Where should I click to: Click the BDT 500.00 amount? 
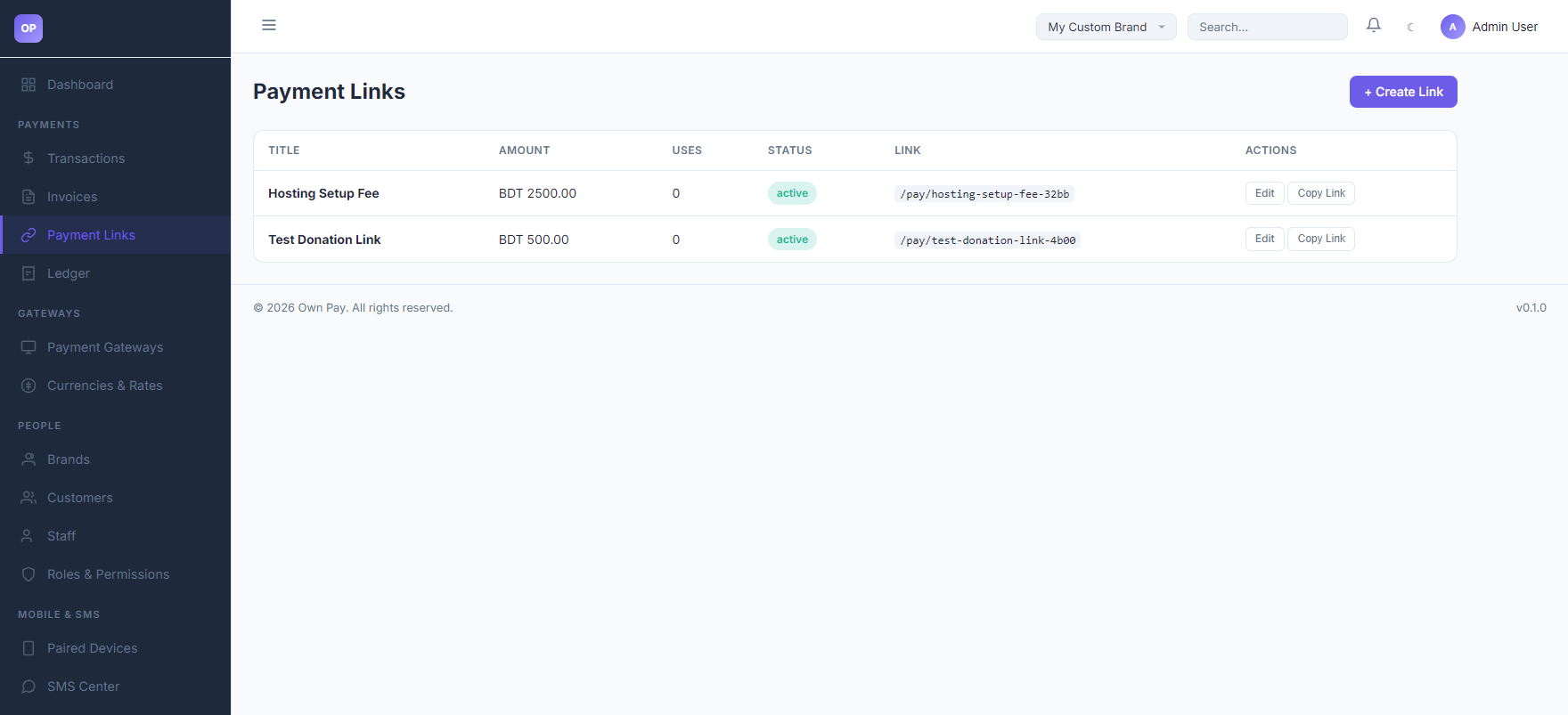click(534, 240)
